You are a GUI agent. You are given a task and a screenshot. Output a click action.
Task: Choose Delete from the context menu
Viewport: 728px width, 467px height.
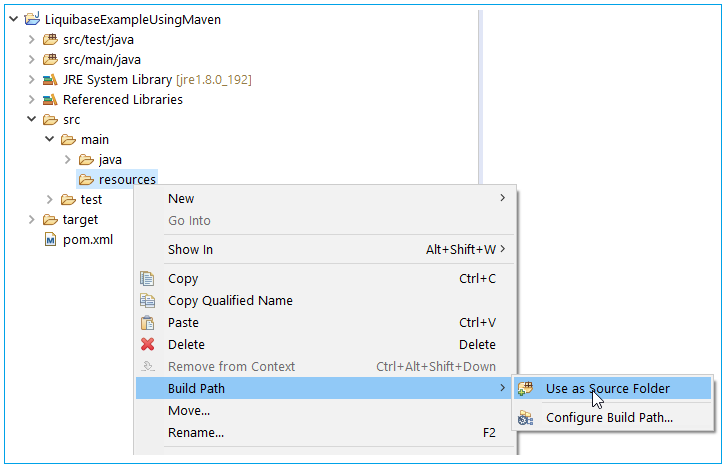pos(325,344)
